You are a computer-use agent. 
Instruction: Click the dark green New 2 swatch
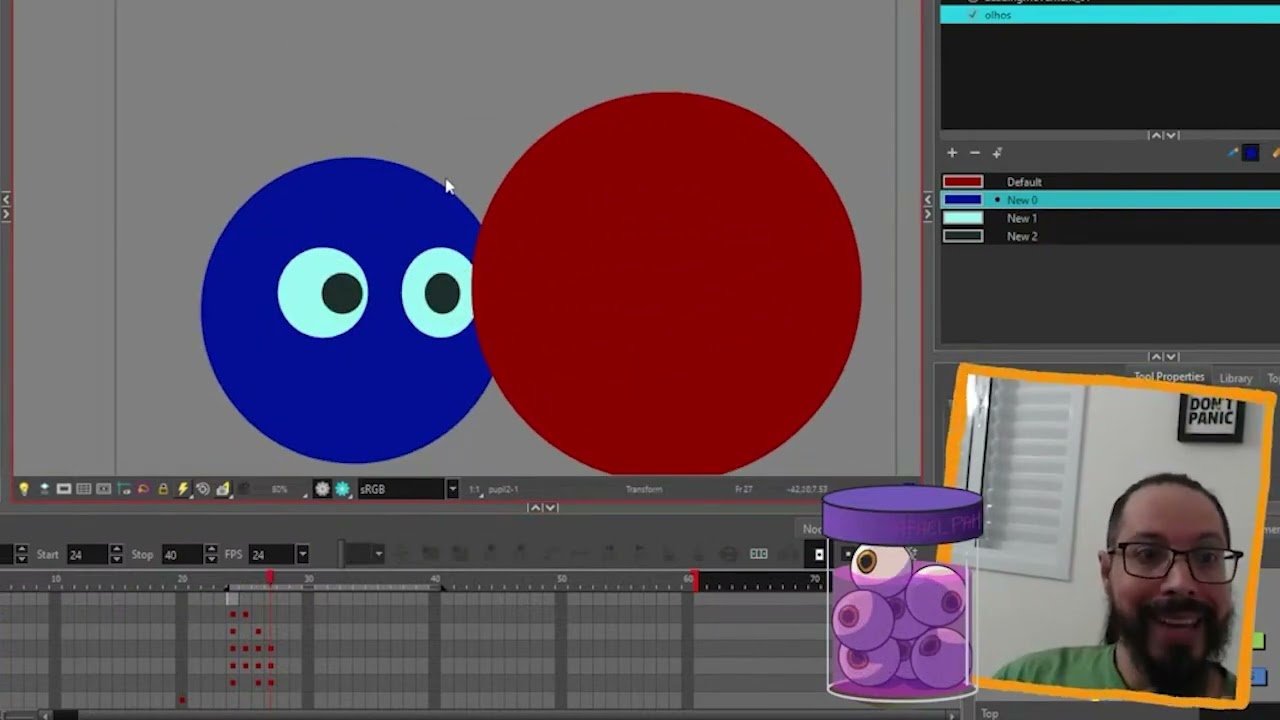click(x=963, y=236)
